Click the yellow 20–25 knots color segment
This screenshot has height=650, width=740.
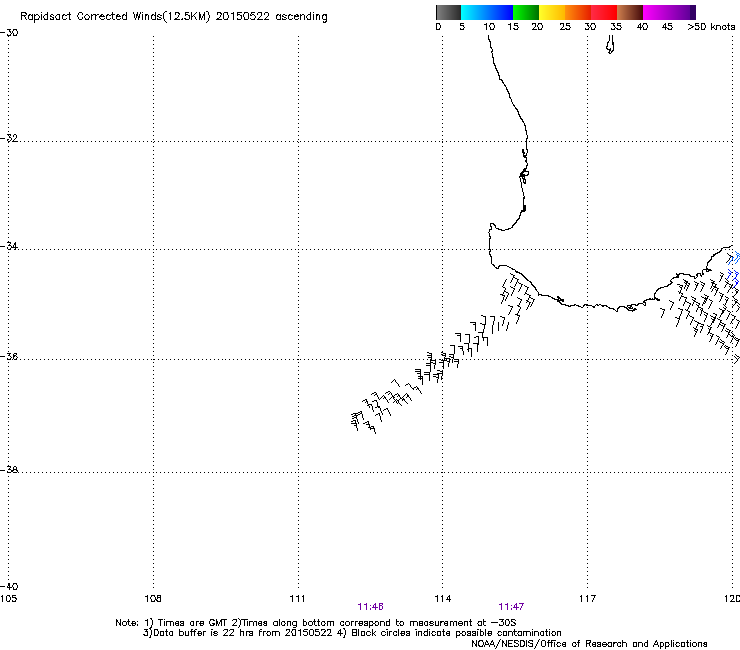552,12
